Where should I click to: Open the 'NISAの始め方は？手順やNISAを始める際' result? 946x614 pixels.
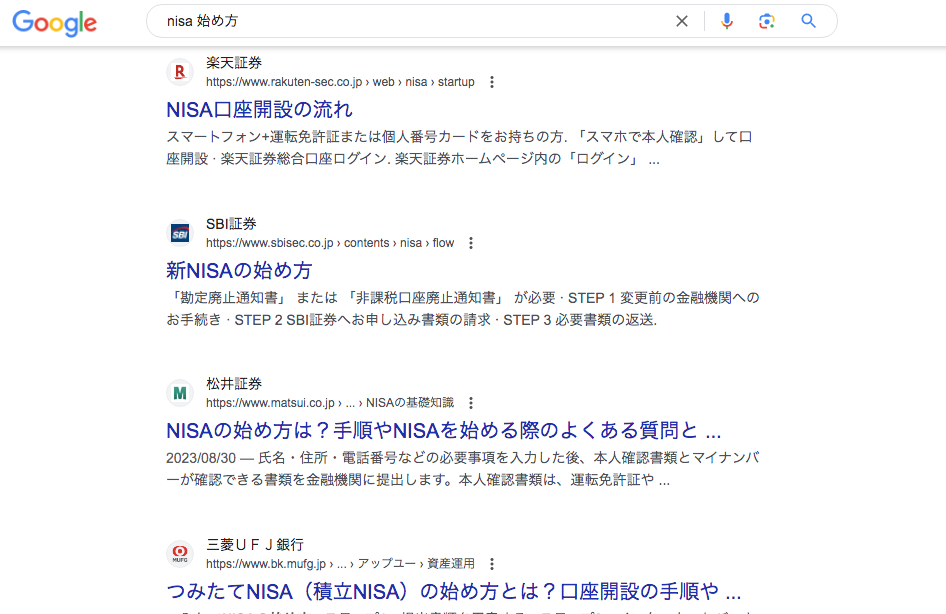pos(443,431)
